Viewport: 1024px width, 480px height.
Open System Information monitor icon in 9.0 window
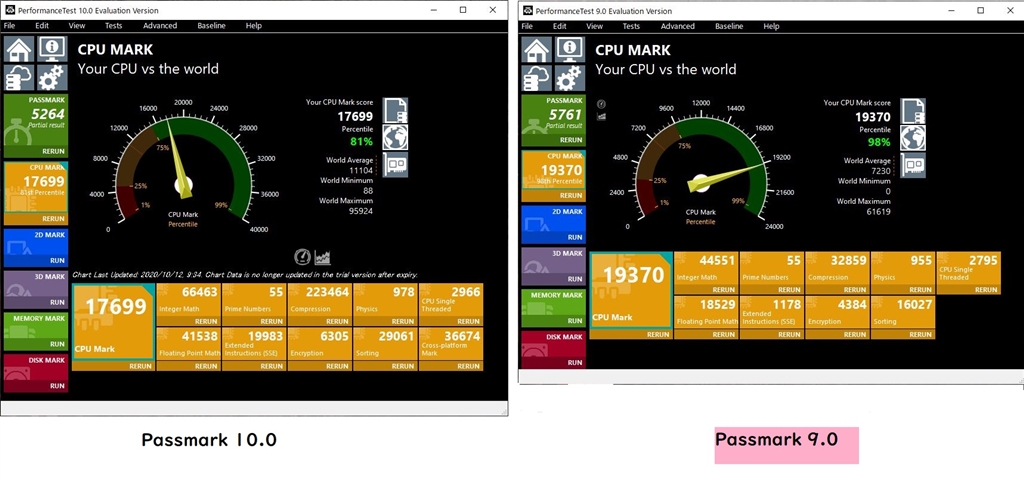click(569, 50)
